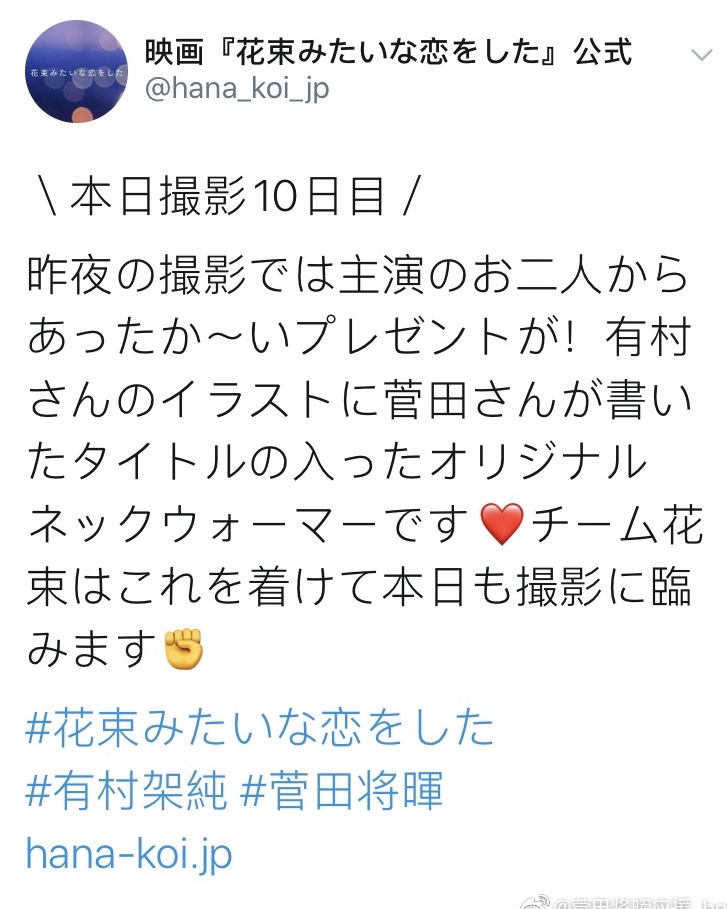The image size is (727, 909).
Task: Visit the @hana_koi_jp handle
Action: pos(237,89)
